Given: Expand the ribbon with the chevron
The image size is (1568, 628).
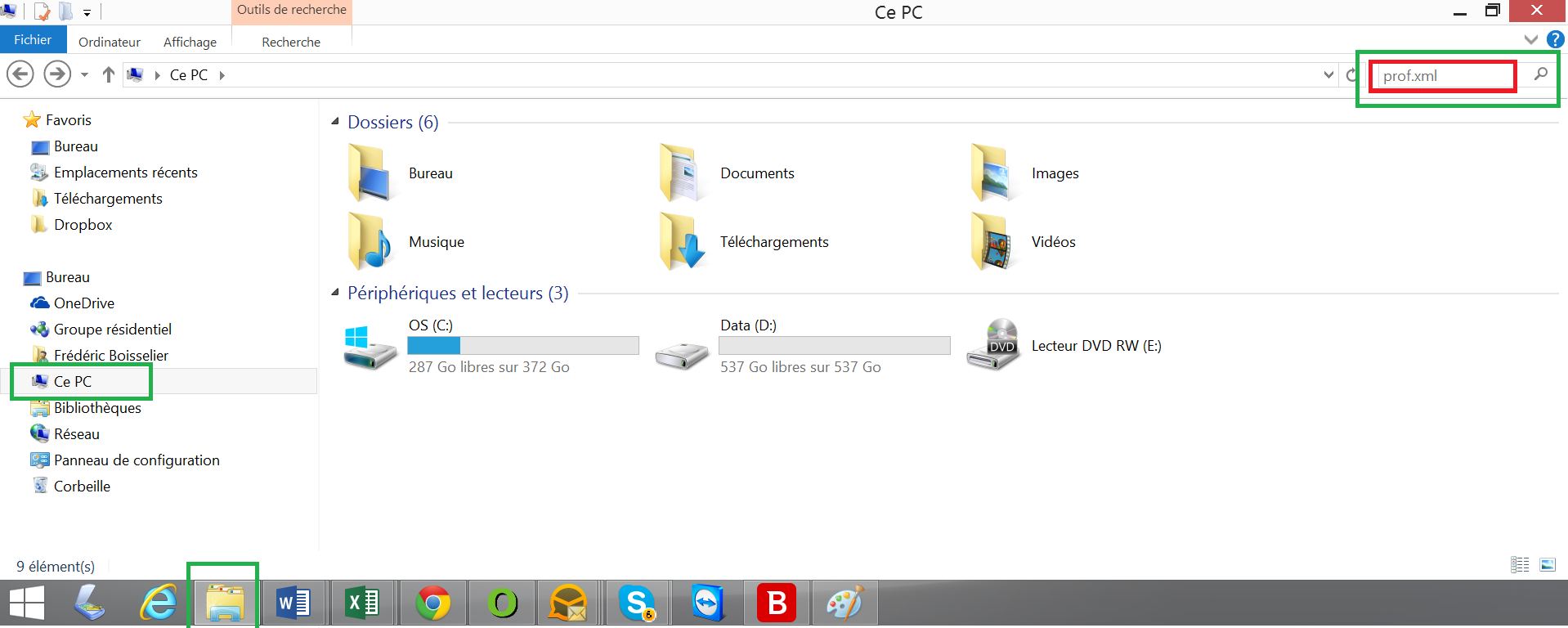Looking at the screenshot, I should click(x=1530, y=39).
